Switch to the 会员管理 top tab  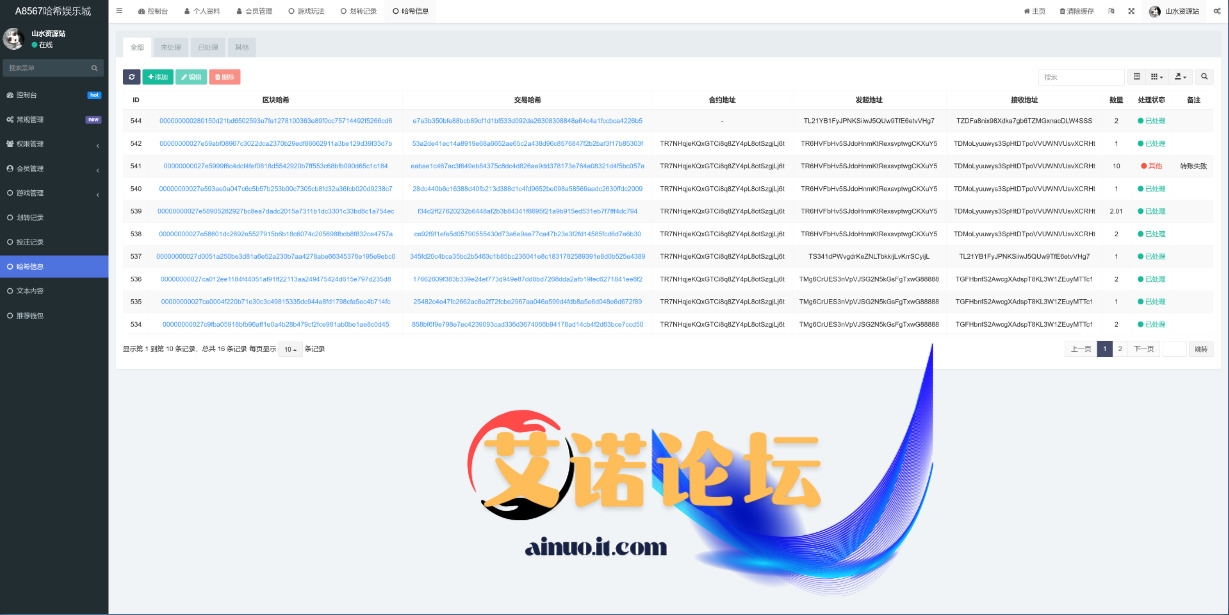[x=254, y=11]
